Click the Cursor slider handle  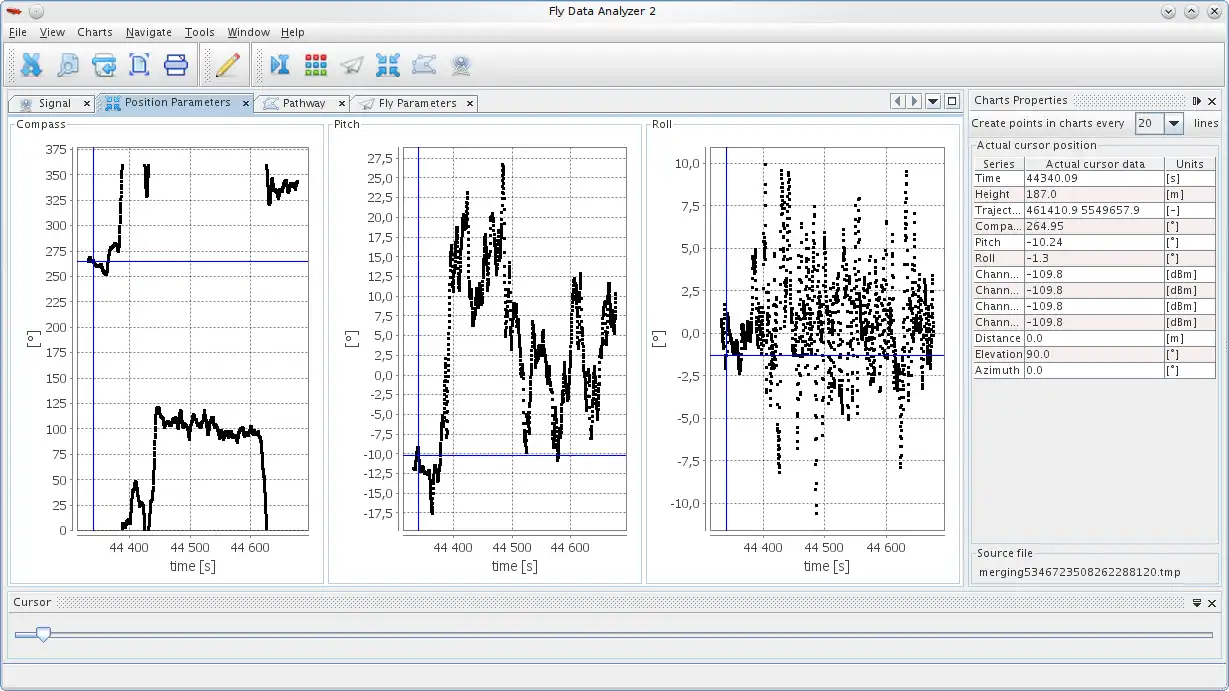(43, 634)
